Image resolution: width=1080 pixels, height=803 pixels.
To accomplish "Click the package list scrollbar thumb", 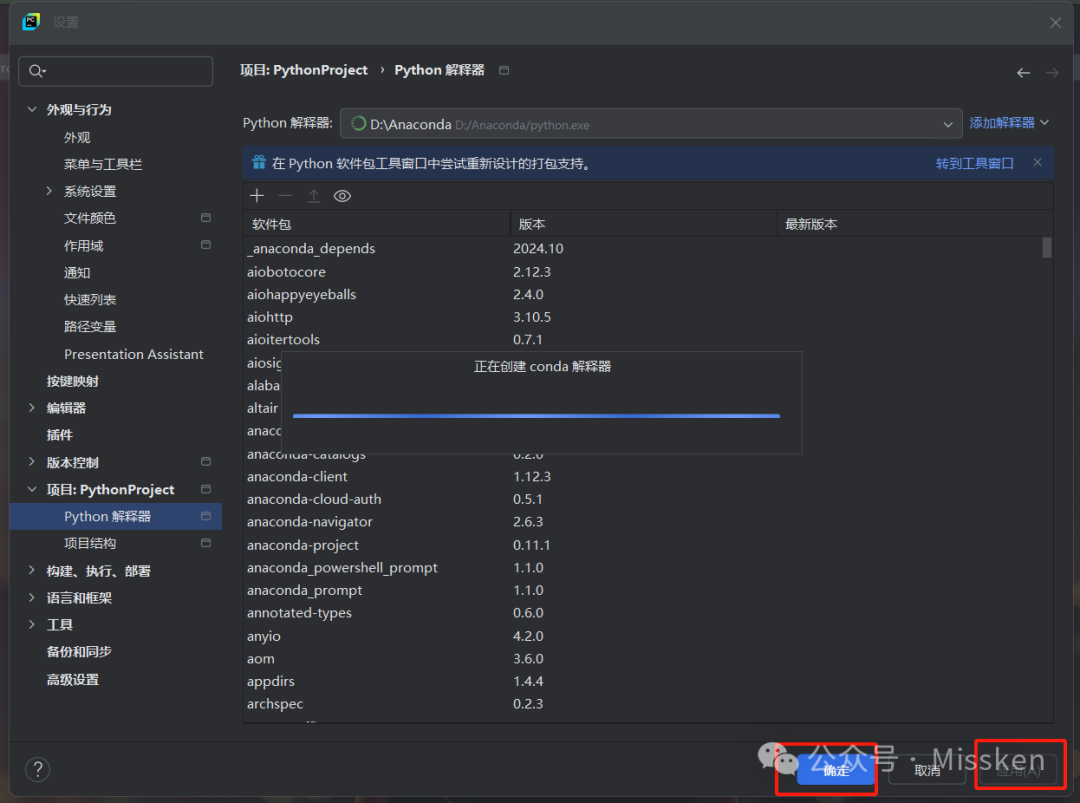I will click(x=1047, y=247).
